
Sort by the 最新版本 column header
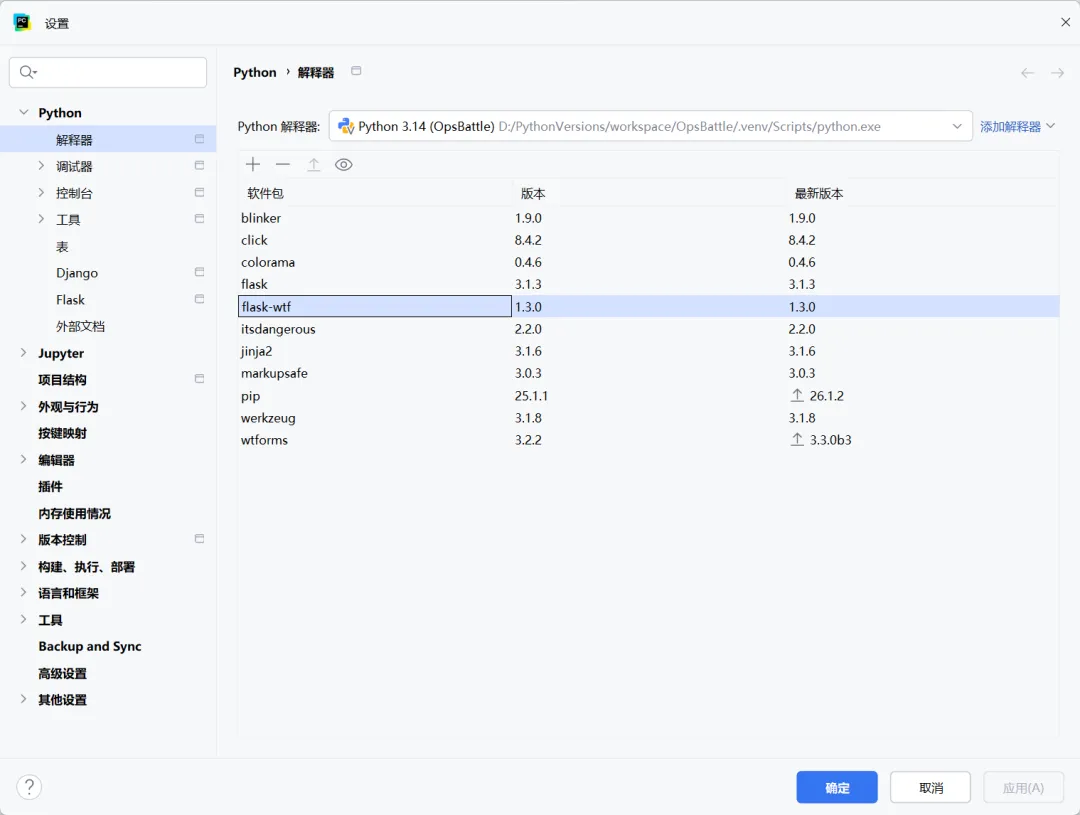(923, 194)
